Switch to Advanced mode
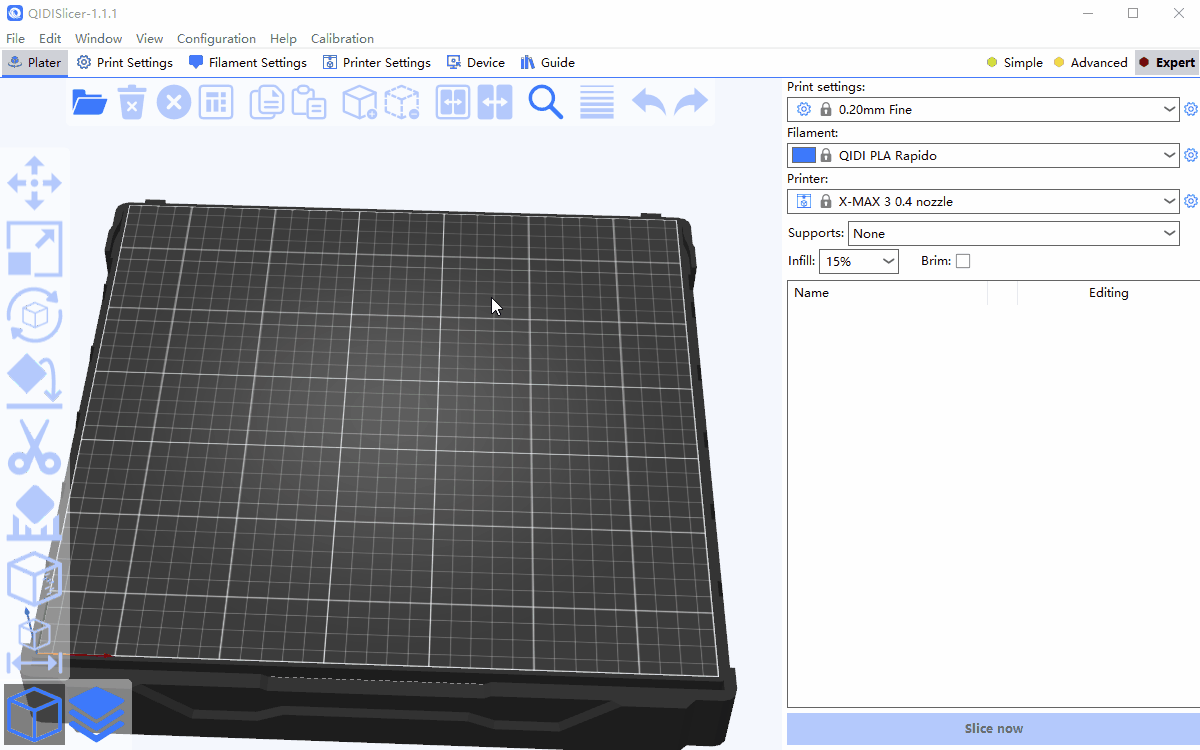The image size is (1200, 750). (x=1090, y=62)
